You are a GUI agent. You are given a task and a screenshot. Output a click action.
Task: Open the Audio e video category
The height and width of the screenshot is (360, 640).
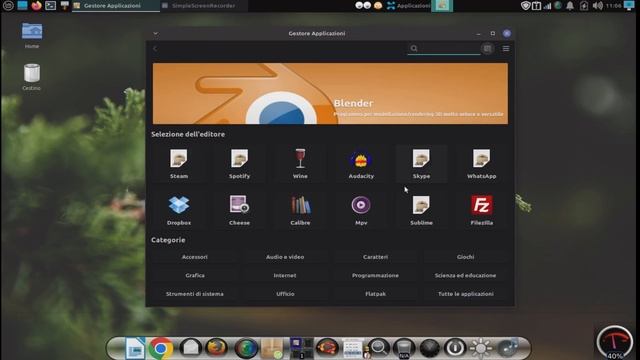(x=285, y=257)
